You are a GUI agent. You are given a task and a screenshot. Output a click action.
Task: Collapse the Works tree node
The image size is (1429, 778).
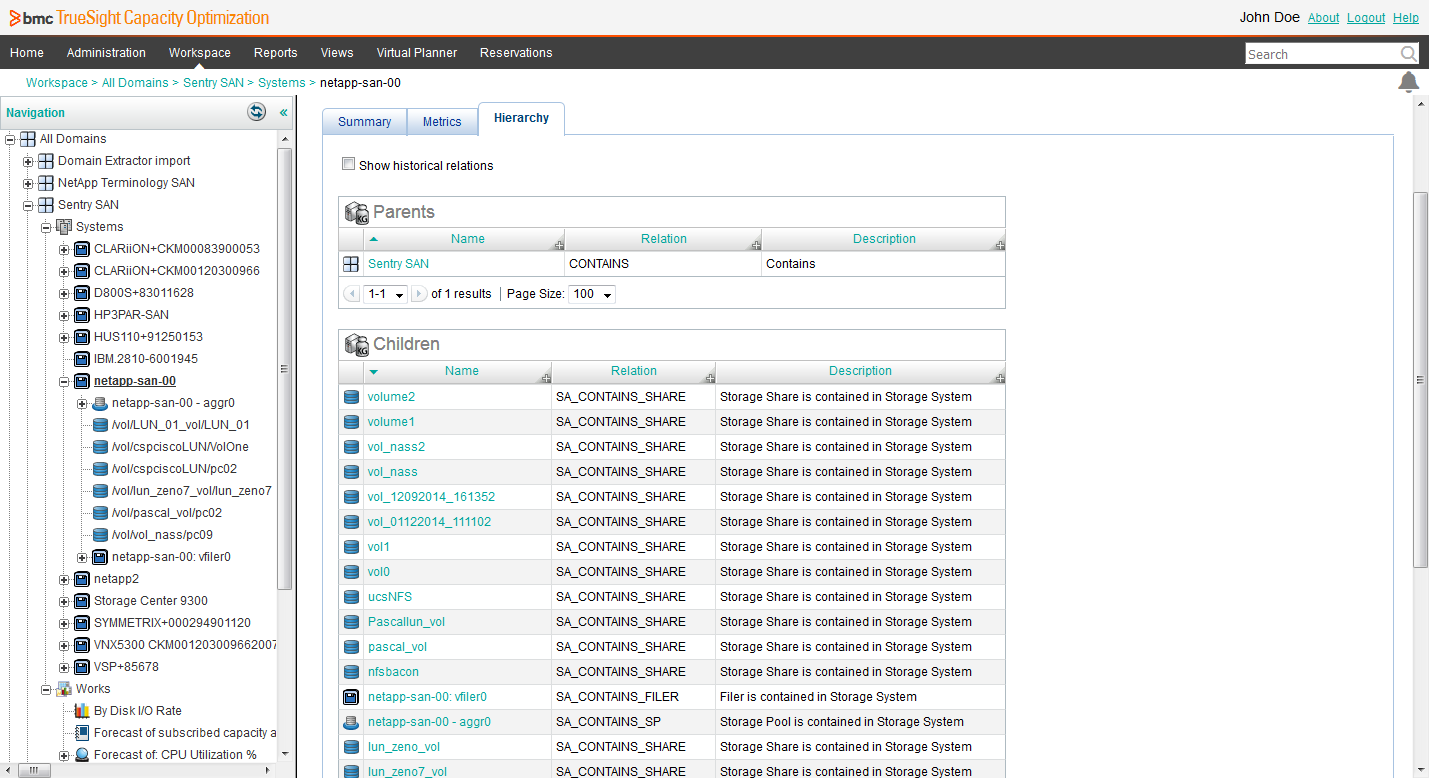click(x=46, y=689)
